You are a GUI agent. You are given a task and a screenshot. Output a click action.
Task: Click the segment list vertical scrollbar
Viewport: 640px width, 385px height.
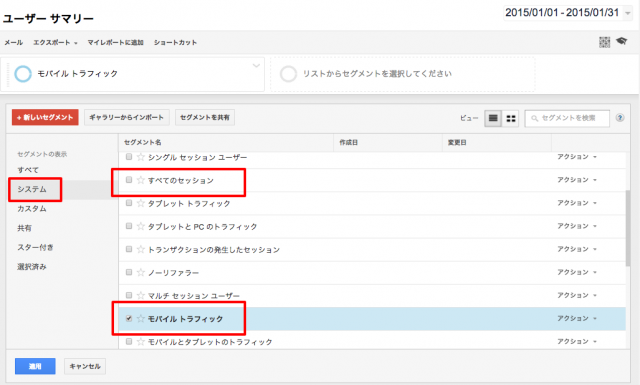click(628, 229)
